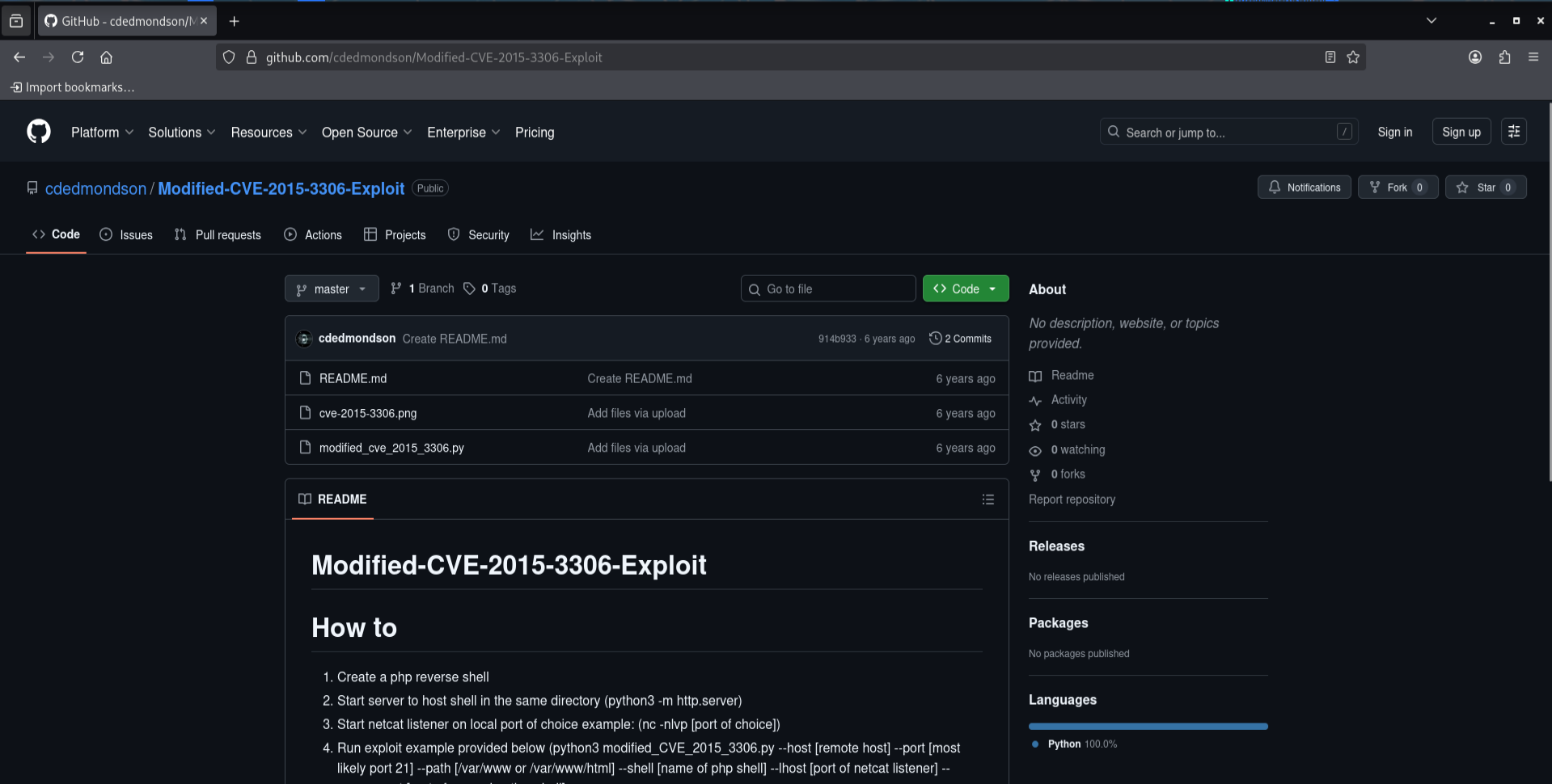The image size is (1552, 784).
Task: Open commit hash 914b933
Action: click(837, 339)
